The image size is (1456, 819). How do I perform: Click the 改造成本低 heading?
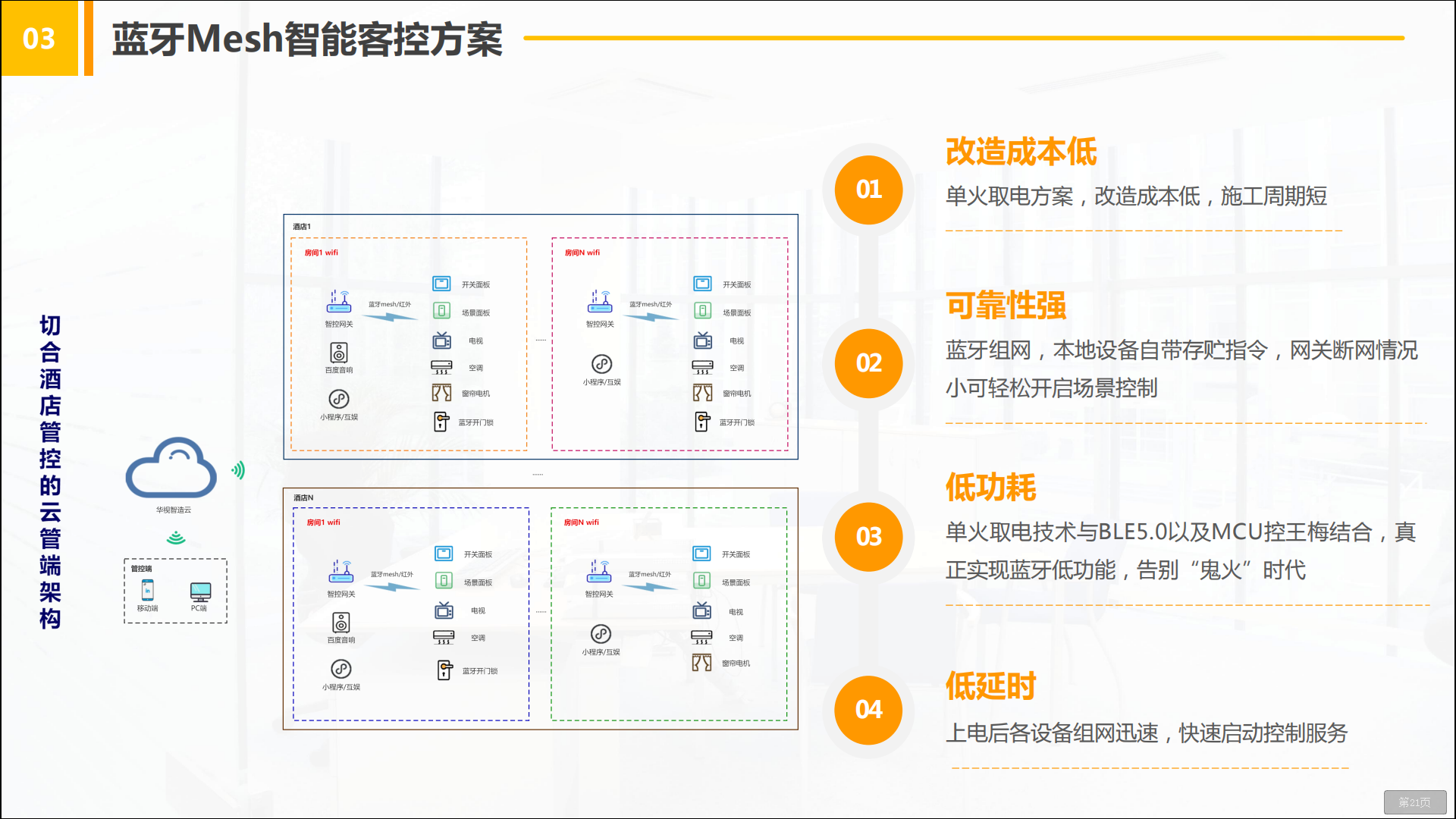[x=1021, y=152]
